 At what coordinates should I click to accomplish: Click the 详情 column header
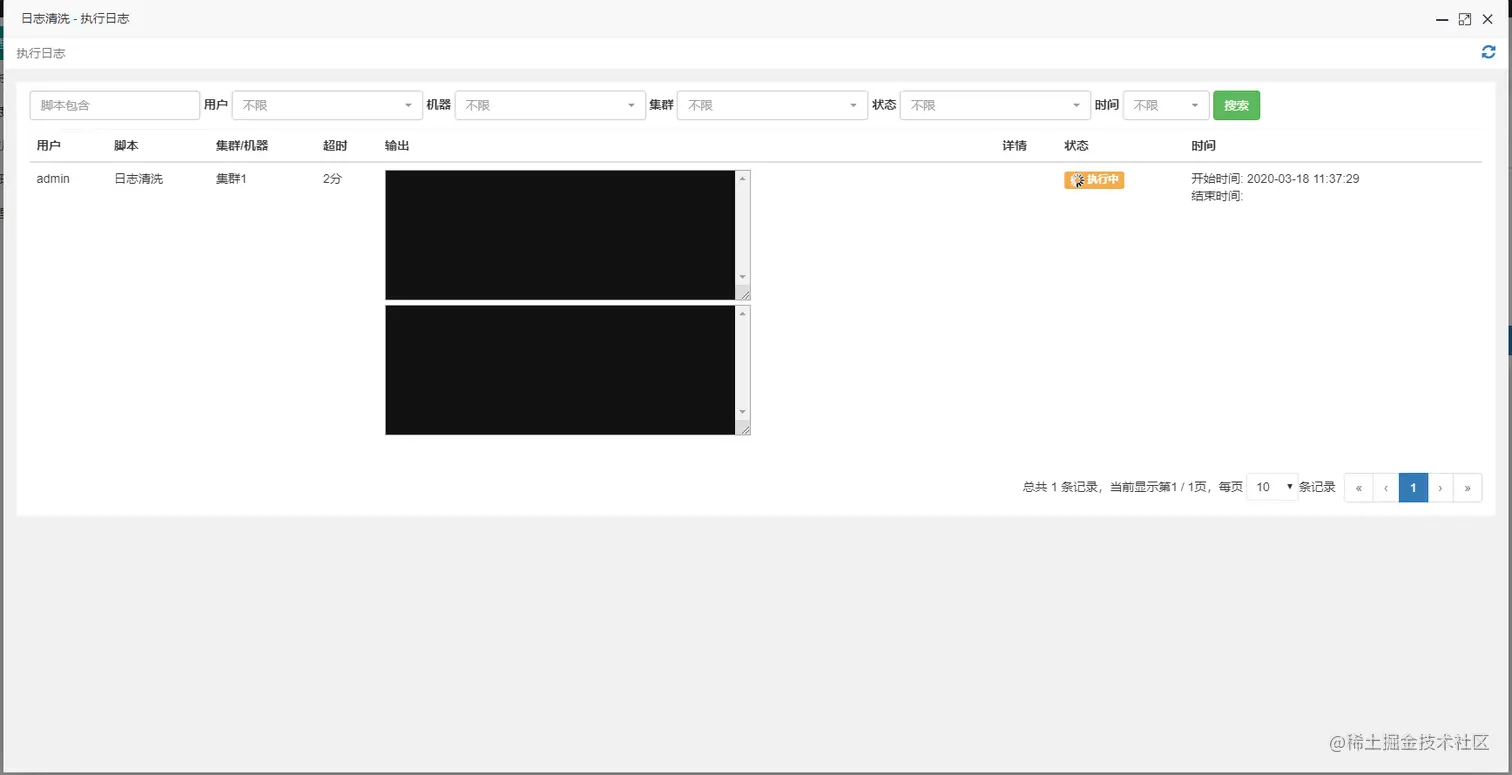[1014, 146]
